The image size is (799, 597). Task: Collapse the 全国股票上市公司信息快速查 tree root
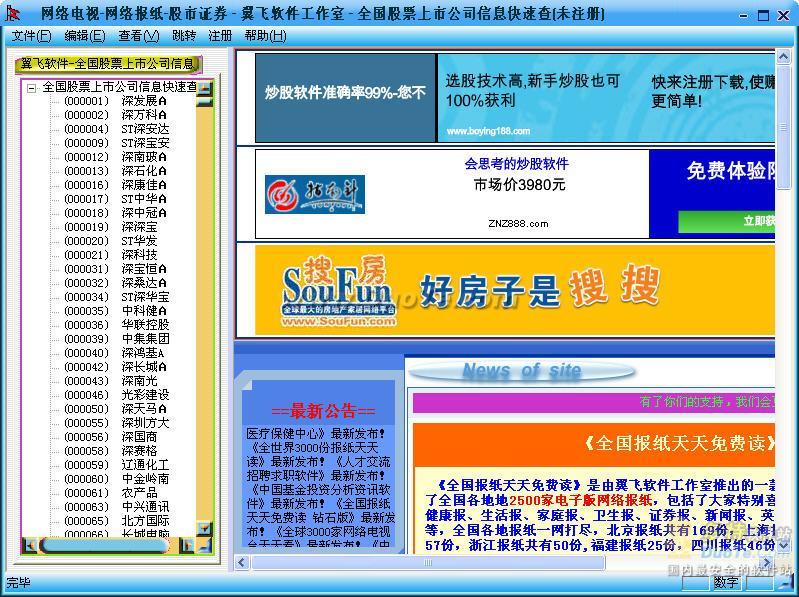32,89
